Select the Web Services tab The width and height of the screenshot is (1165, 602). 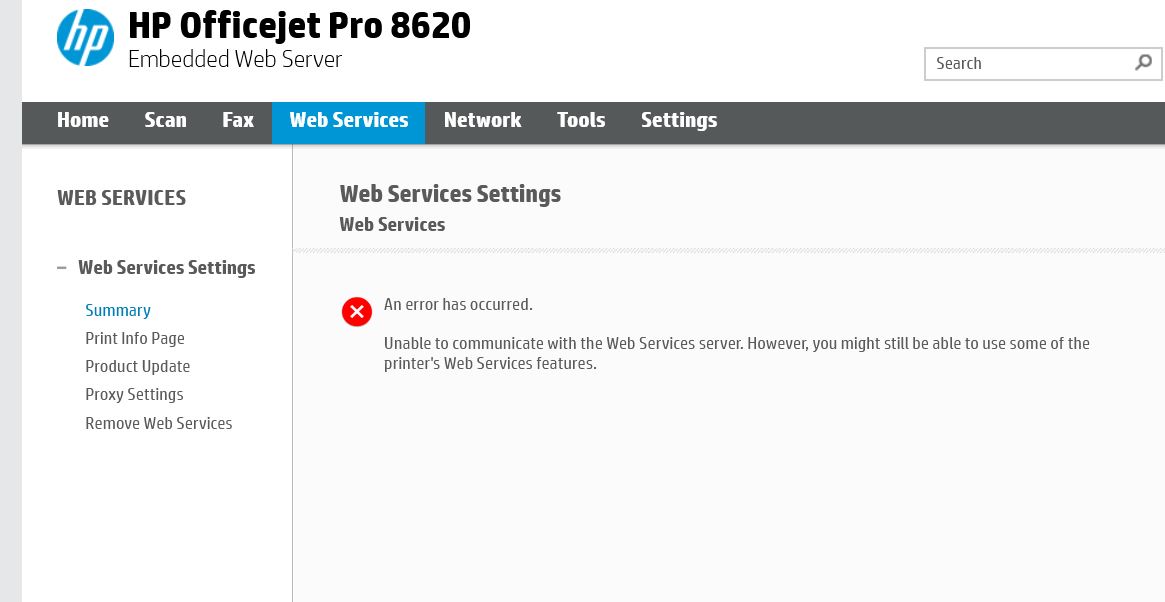348,120
